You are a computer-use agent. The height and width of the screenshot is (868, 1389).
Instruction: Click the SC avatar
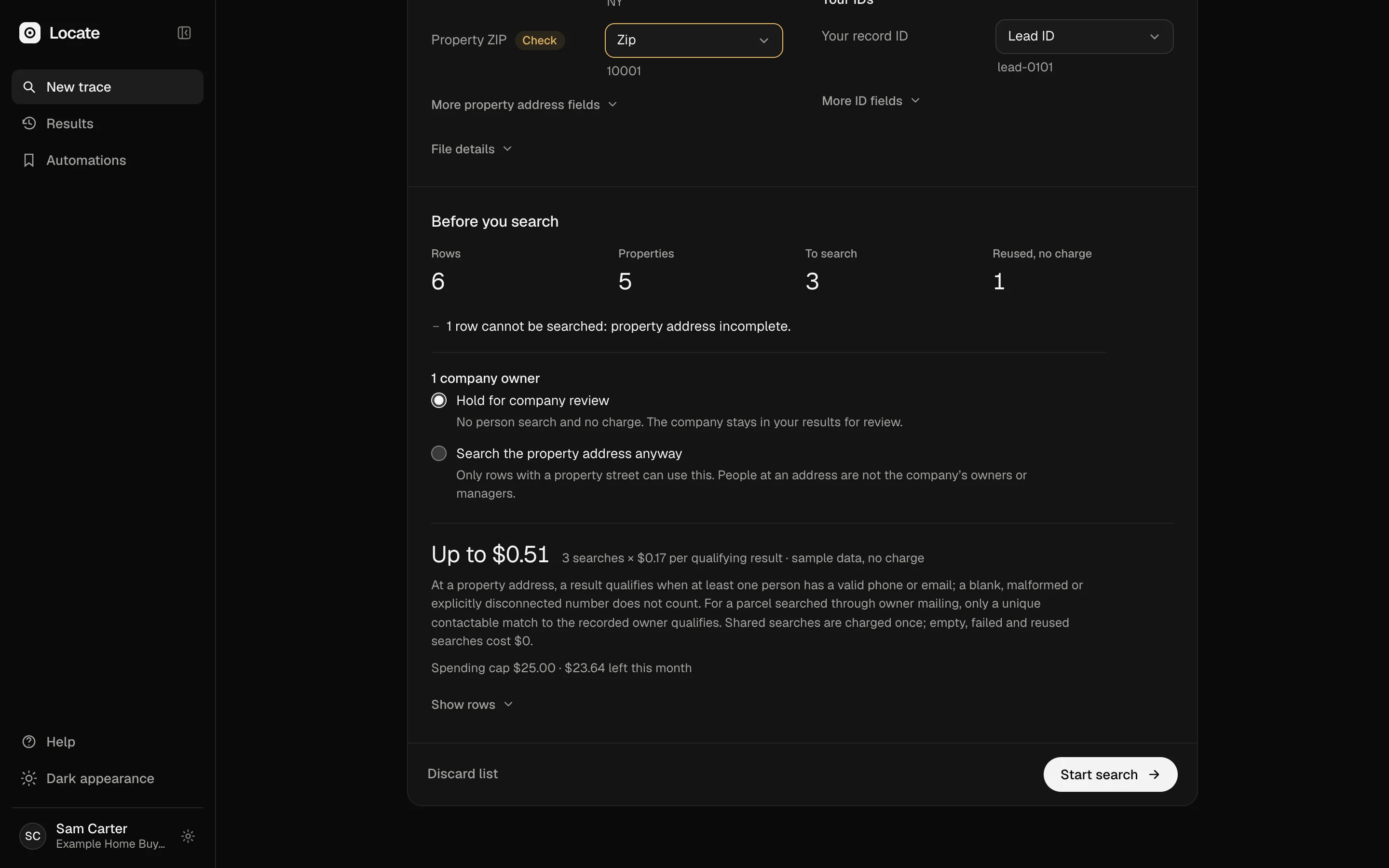pyautogui.click(x=33, y=836)
